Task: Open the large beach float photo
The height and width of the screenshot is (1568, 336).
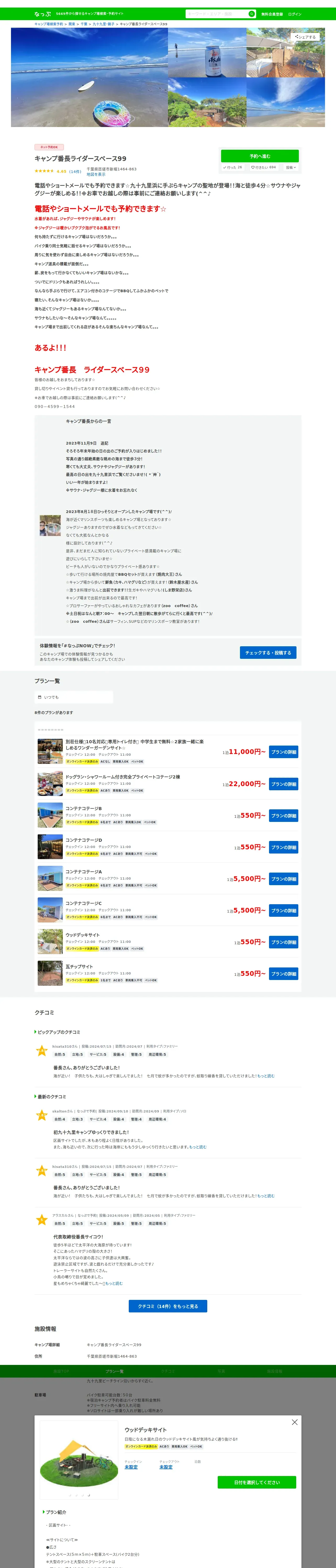Action: tap(89, 77)
